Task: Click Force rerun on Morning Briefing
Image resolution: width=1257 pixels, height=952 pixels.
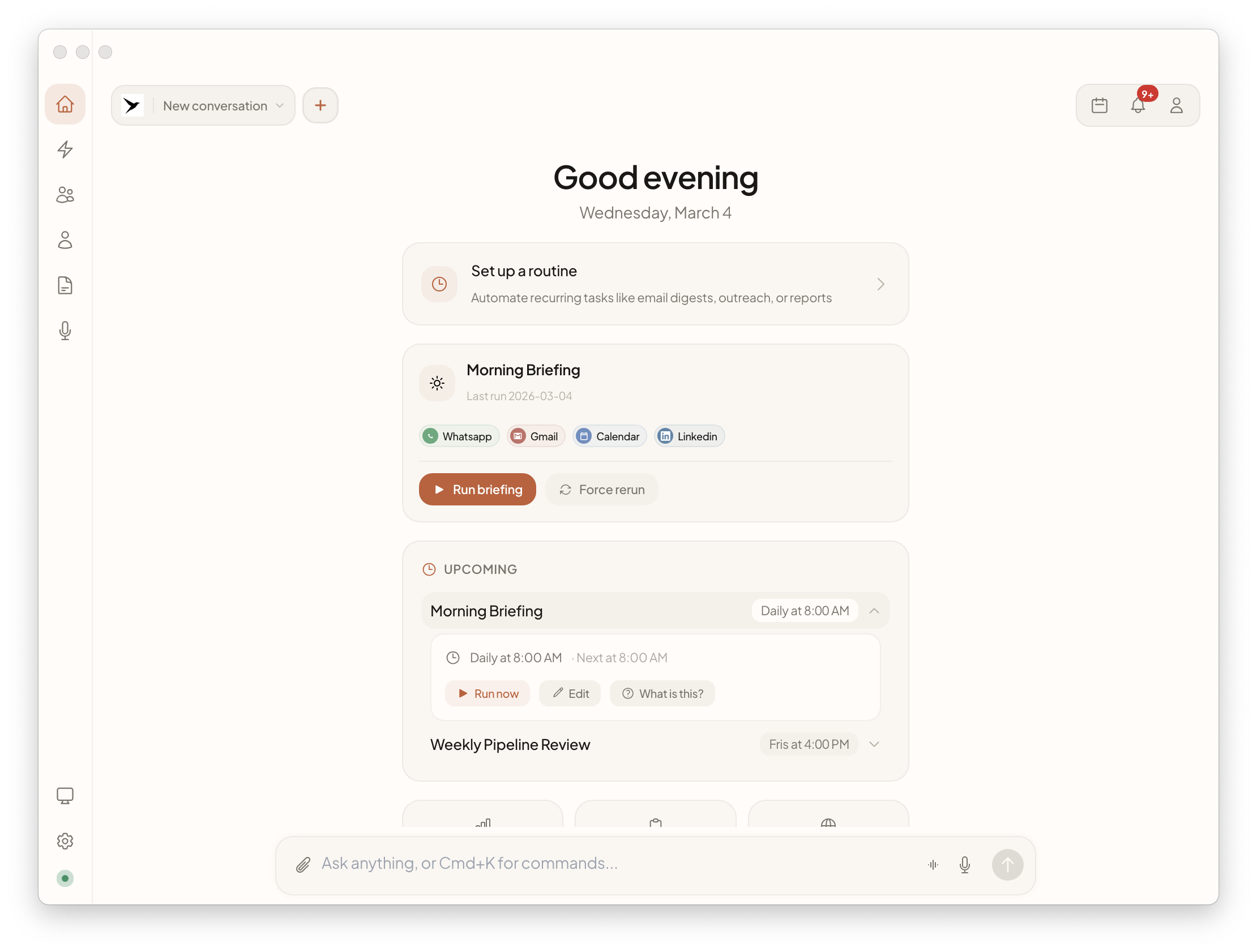Action: click(x=602, y=489)
